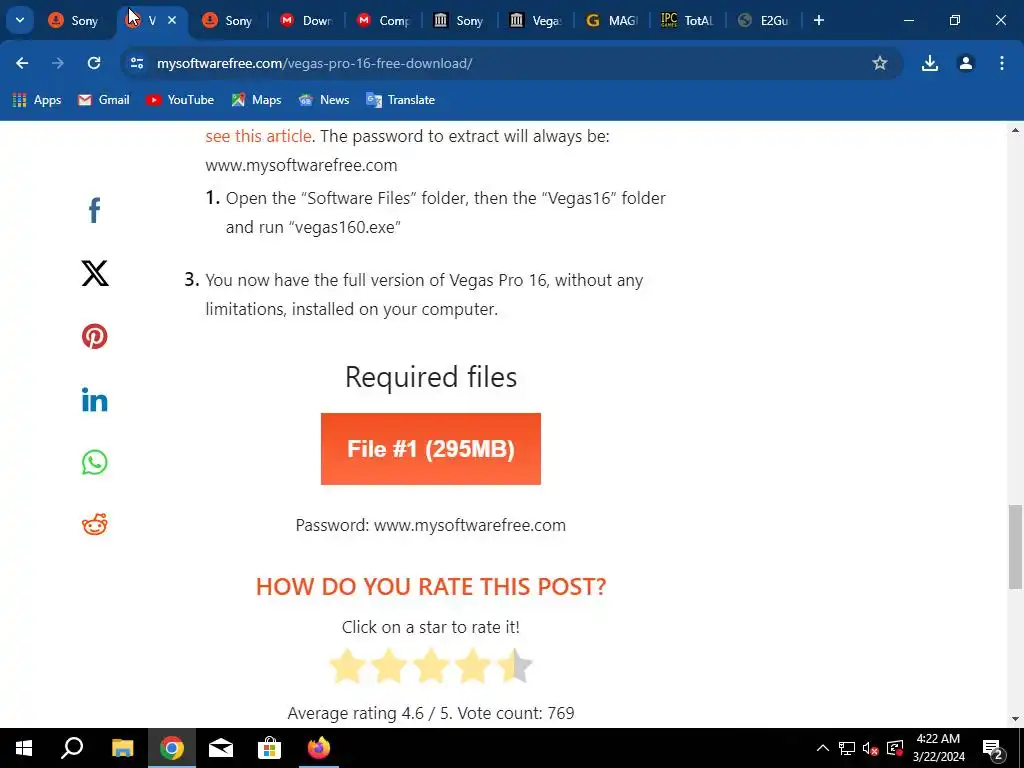The image size is (1024, 768).
Task: Click the scrollbar up arrow
Action: coord(1016,130)
